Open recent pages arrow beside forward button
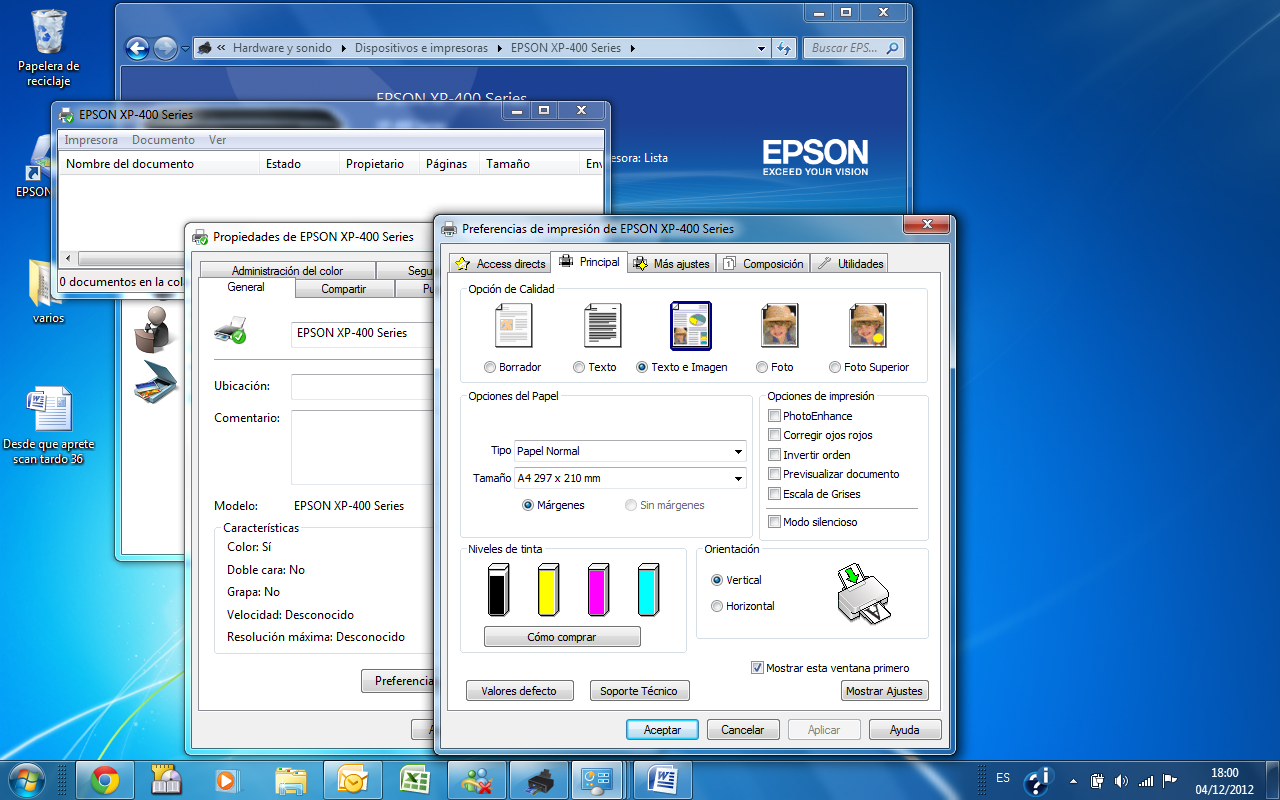1280x800 pixels. tap(185, 48)
